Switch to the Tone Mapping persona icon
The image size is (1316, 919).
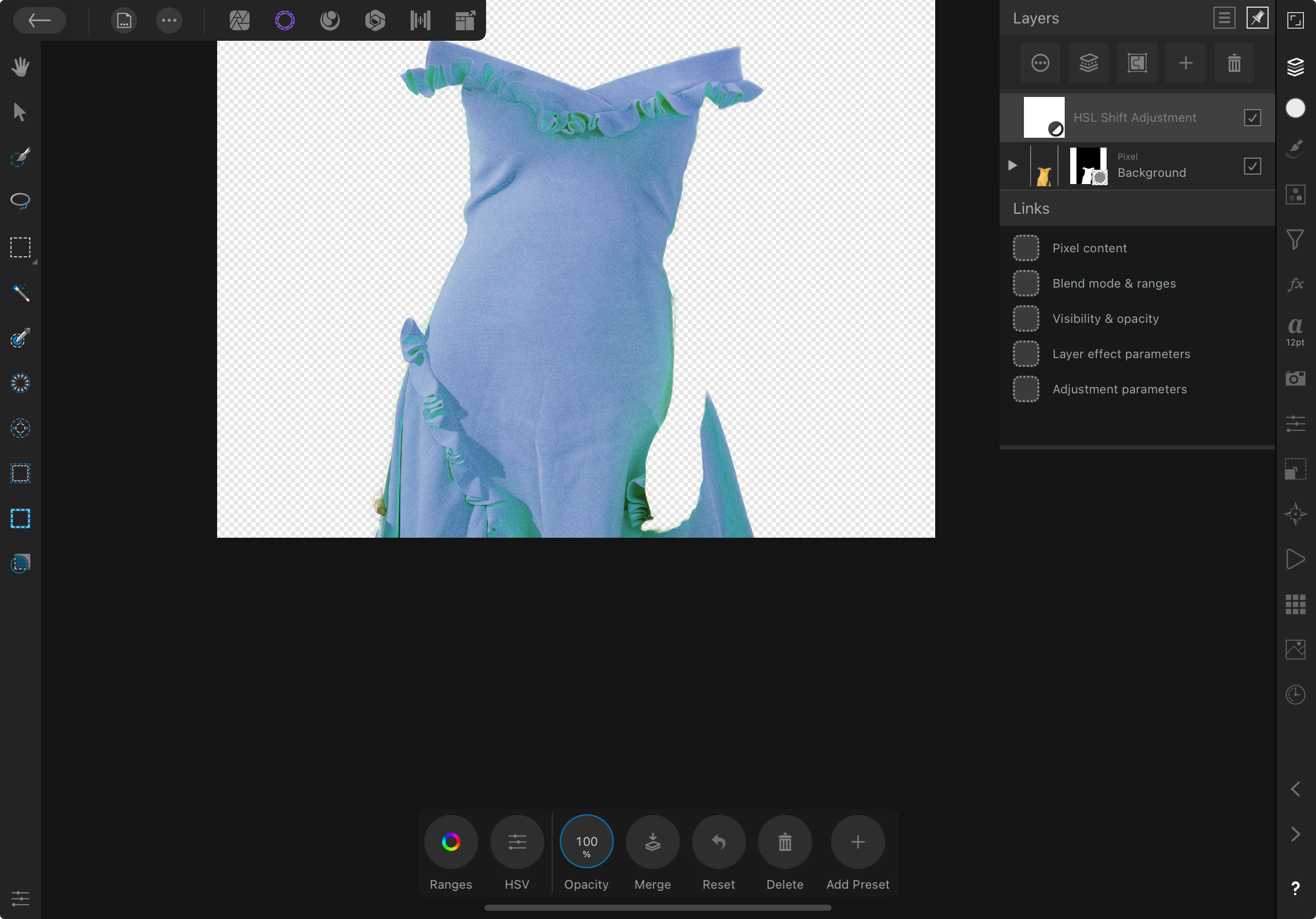click(420, 20)
